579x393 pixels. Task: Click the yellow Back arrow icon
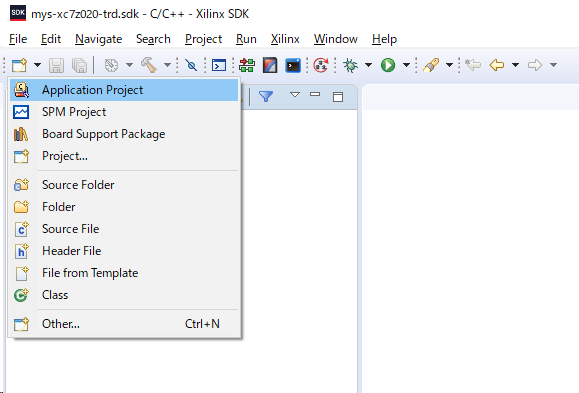(x=497, y=65)
